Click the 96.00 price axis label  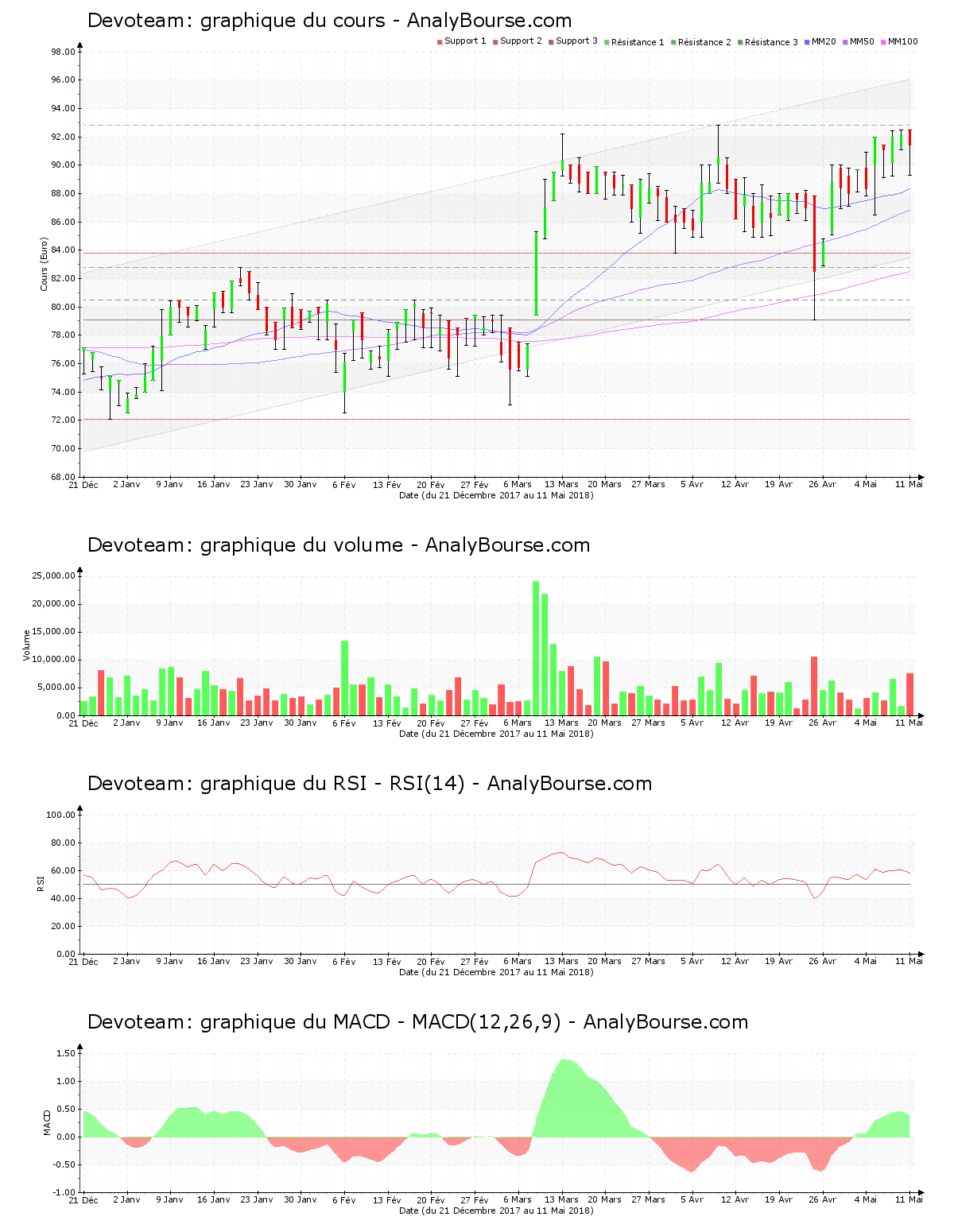(x=64, y=80)
